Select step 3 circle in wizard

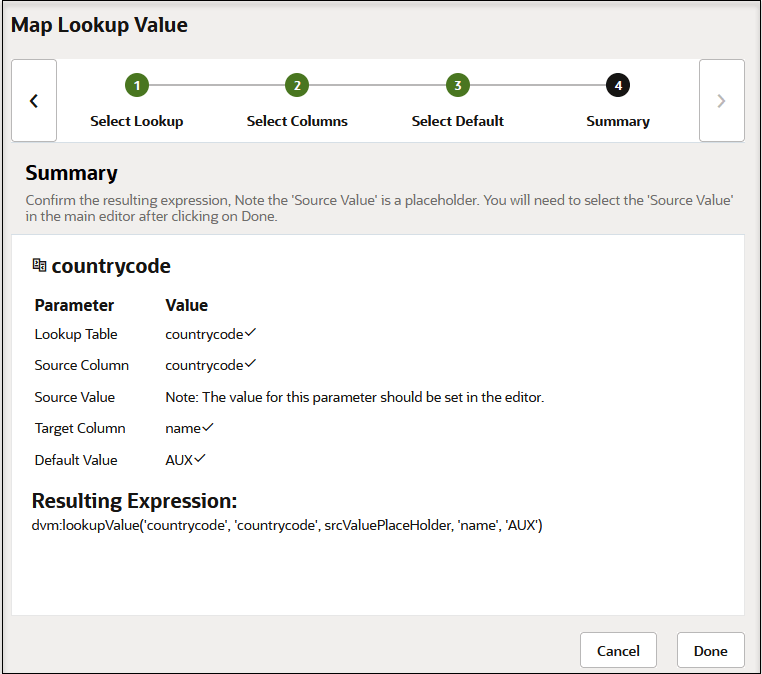point(458,86)
